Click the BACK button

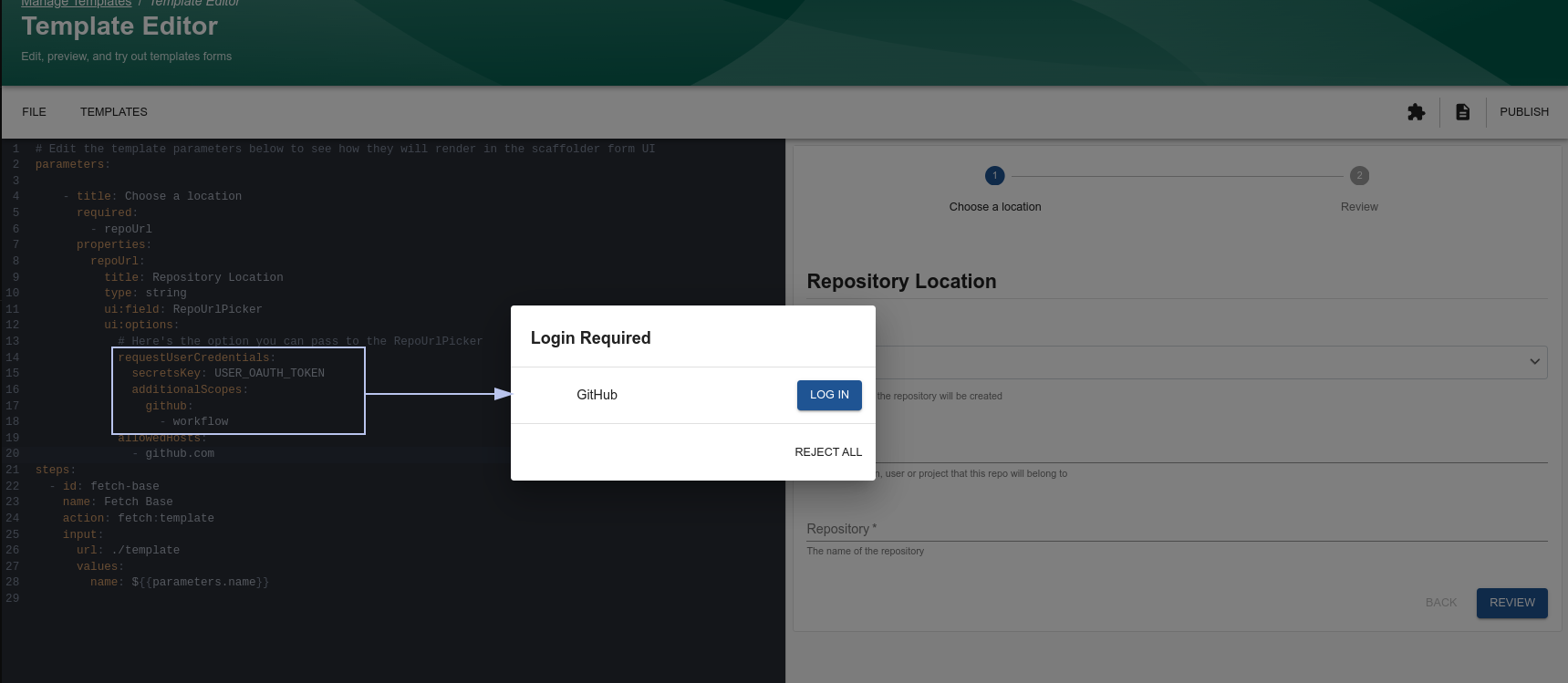(1440, 603)
